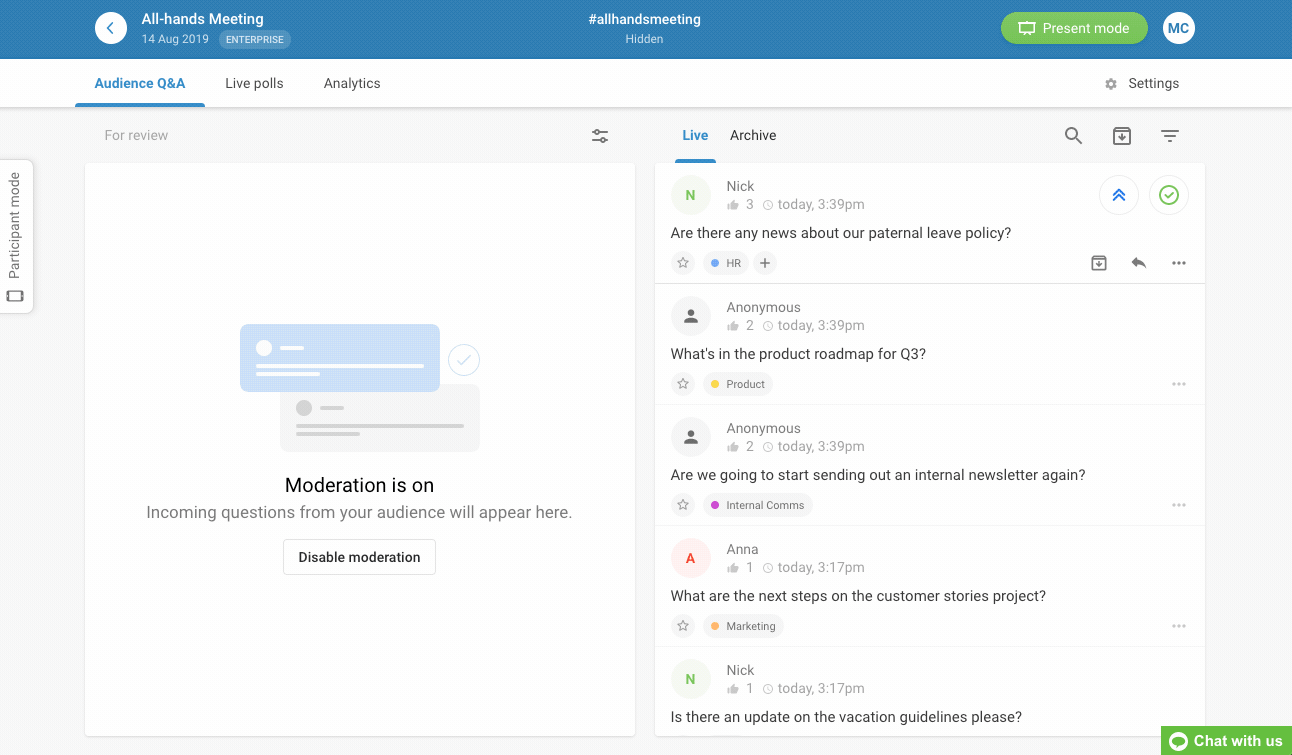Click the Disable moderation button
1292x755 pixels.
pyautogui.click(x=359, y=557)
